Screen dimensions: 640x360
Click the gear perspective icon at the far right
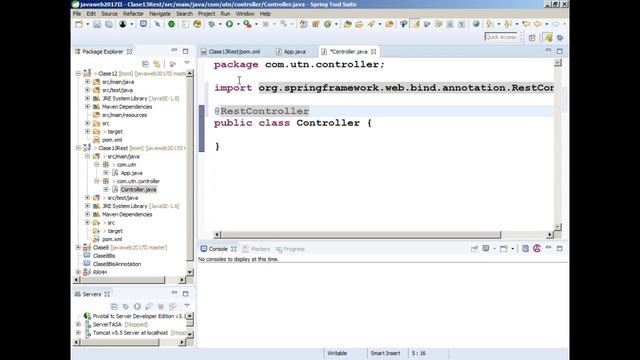[560, 38]
